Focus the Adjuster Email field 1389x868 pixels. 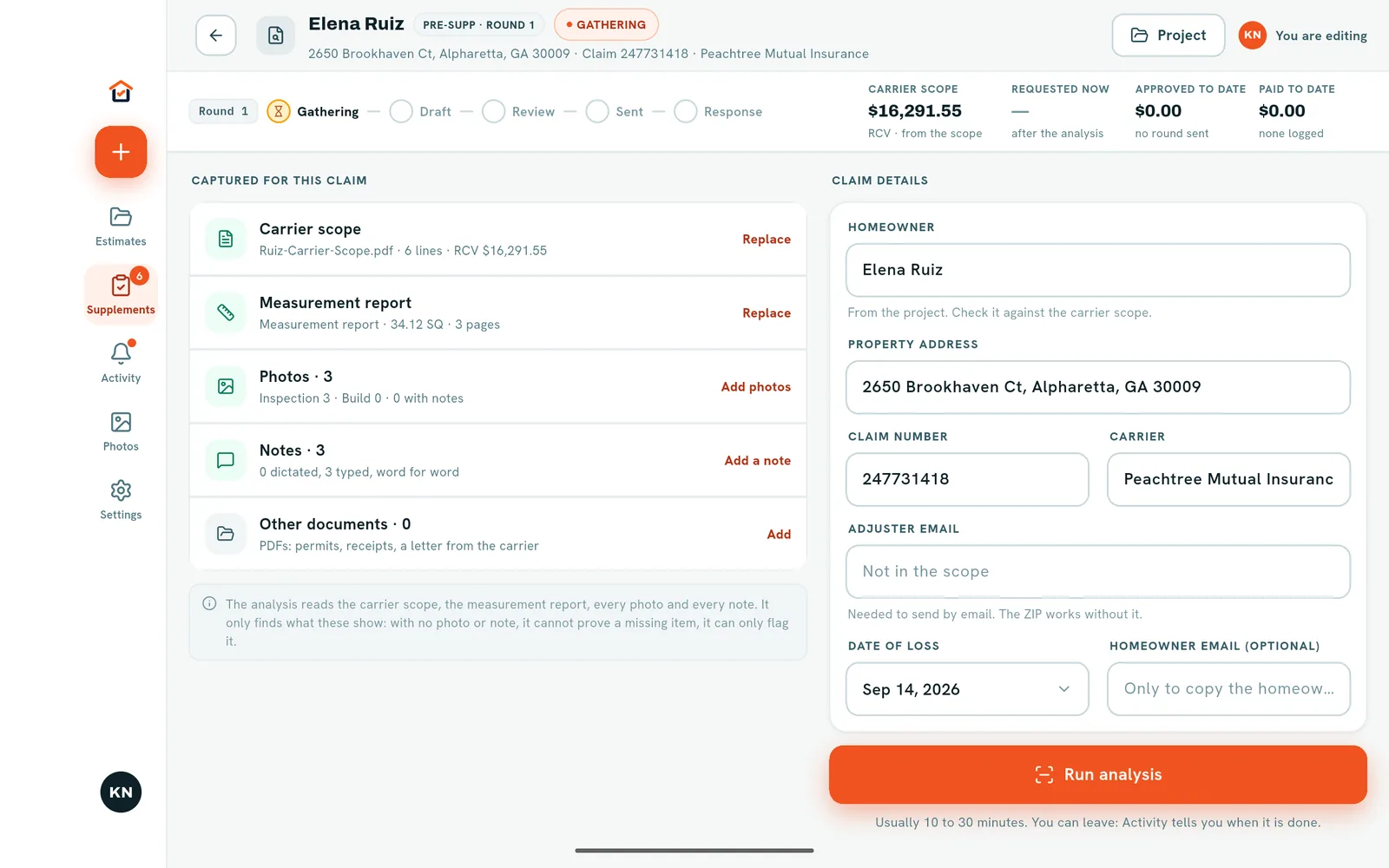1098,571
